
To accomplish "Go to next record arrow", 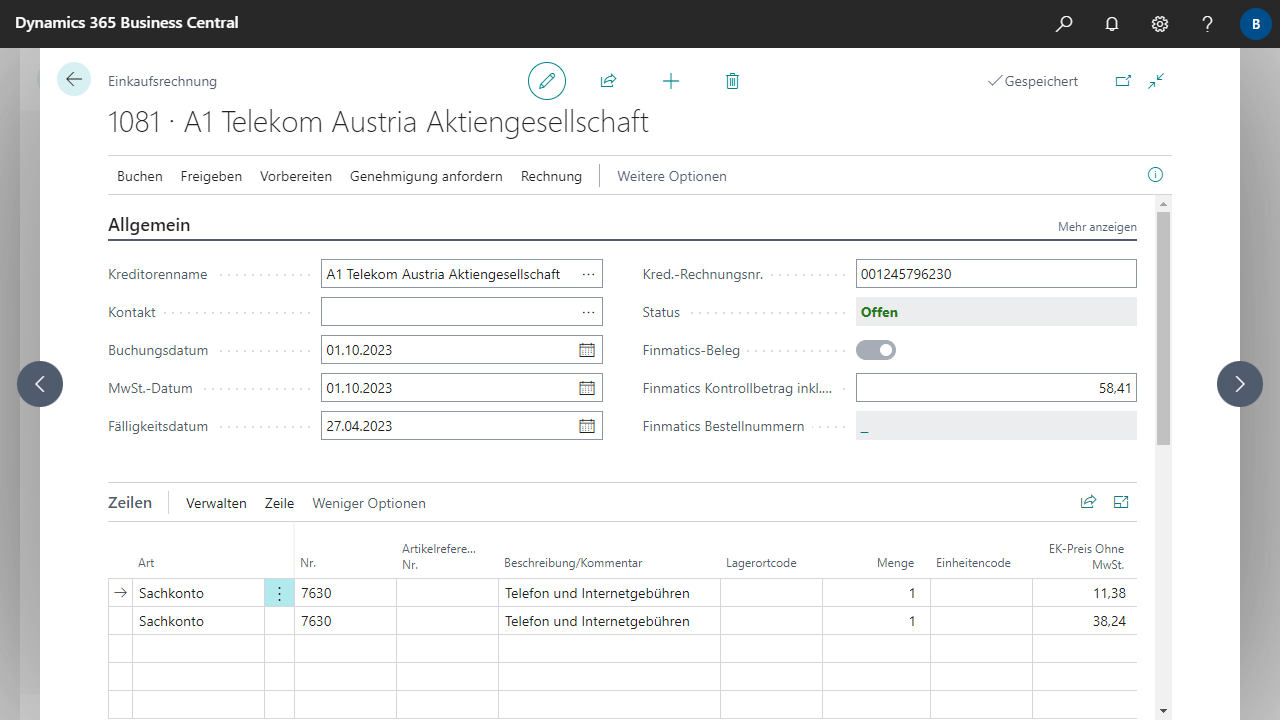I will 1240,384.
